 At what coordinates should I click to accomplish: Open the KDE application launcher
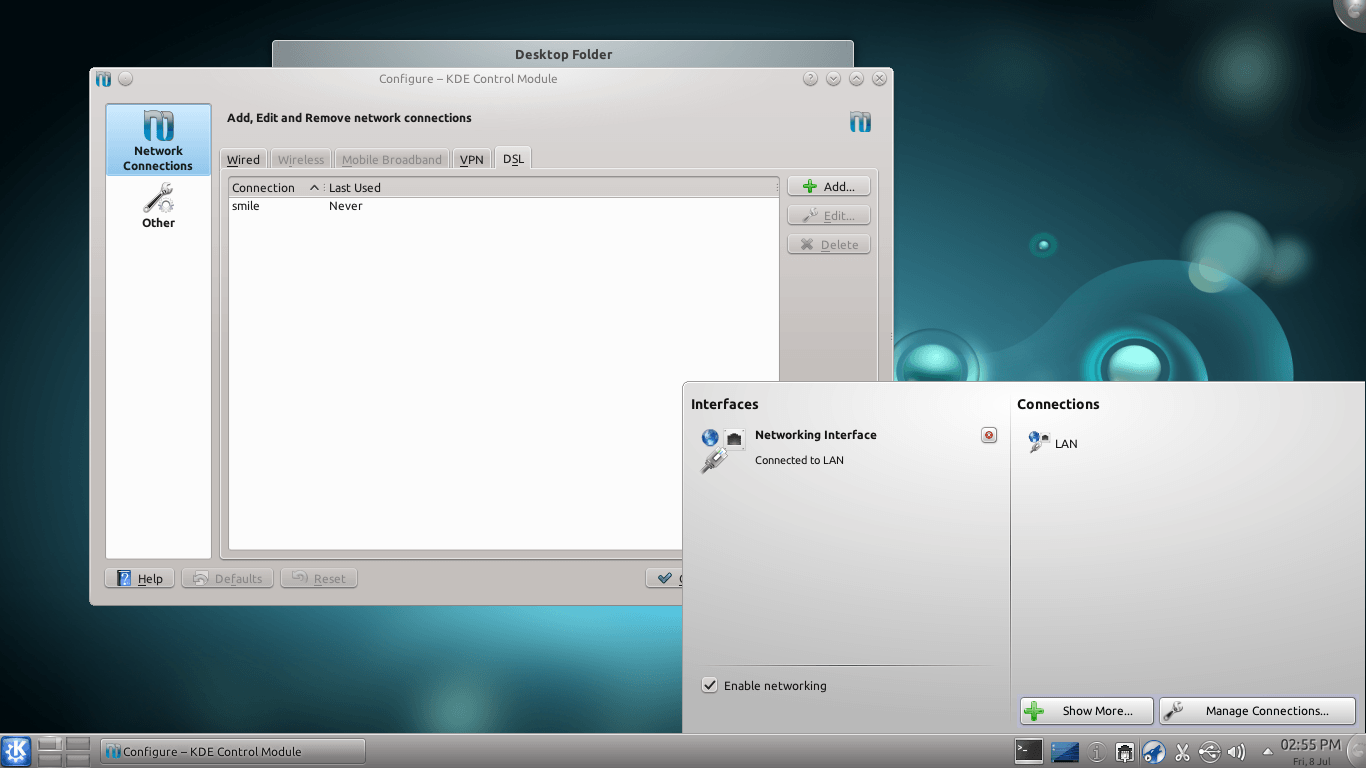click(15, 751)
